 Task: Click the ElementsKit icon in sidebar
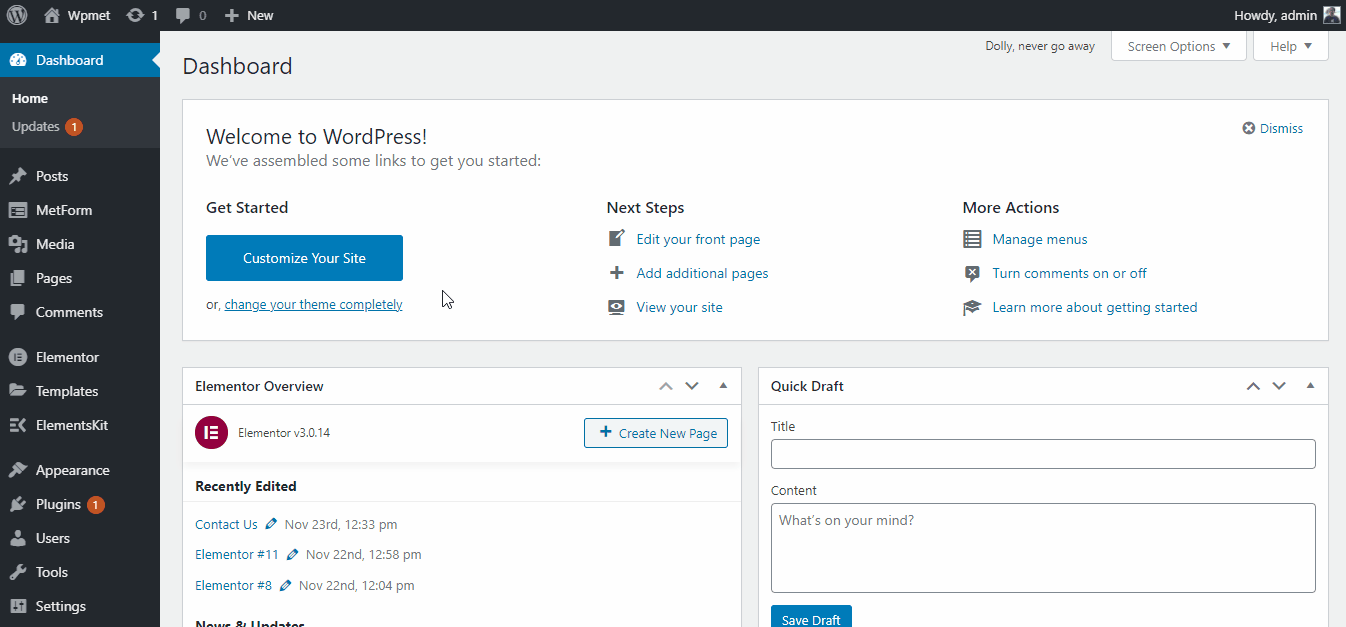[x=18, y=425]
